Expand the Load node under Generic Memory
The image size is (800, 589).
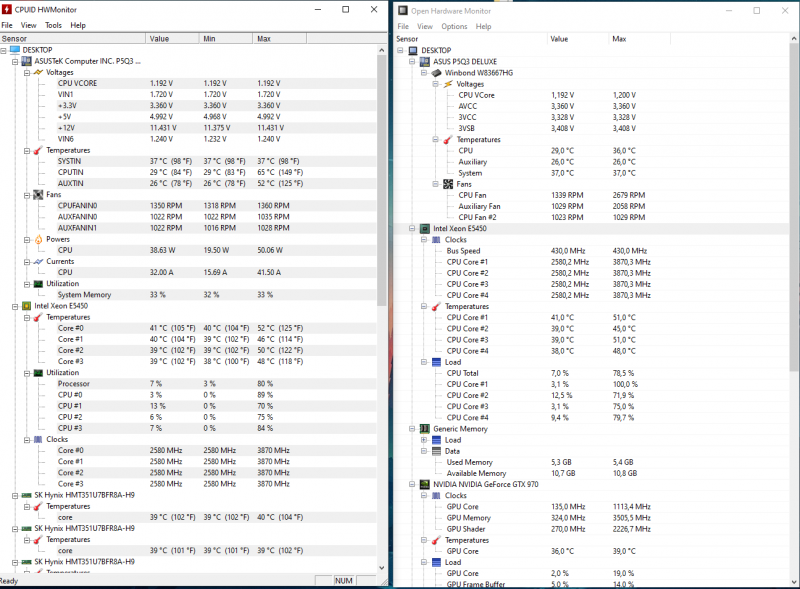423,439
